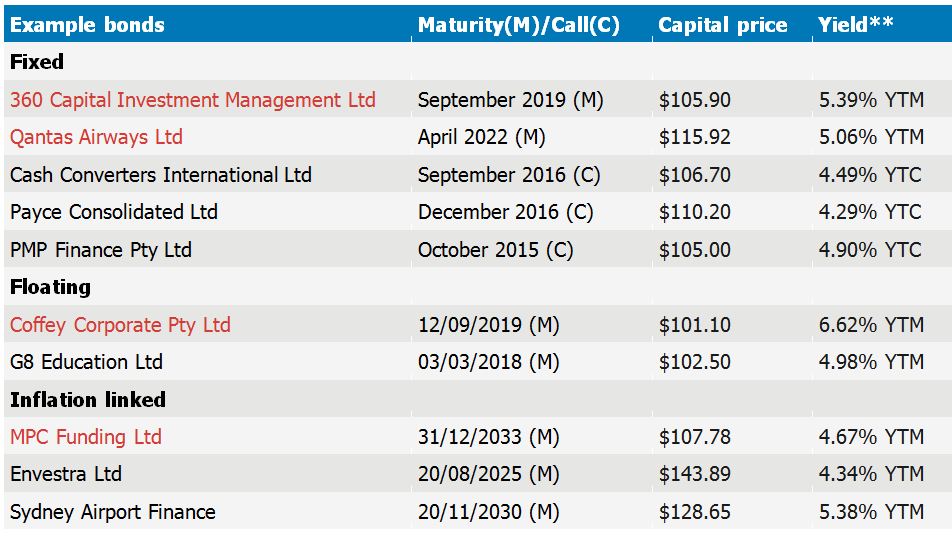Image resolution: width=952 pixels, height=538 pixels.
Task: Follow the MPC Funding Ltd link
Action: pyautogui.click(x=85, y=437)
